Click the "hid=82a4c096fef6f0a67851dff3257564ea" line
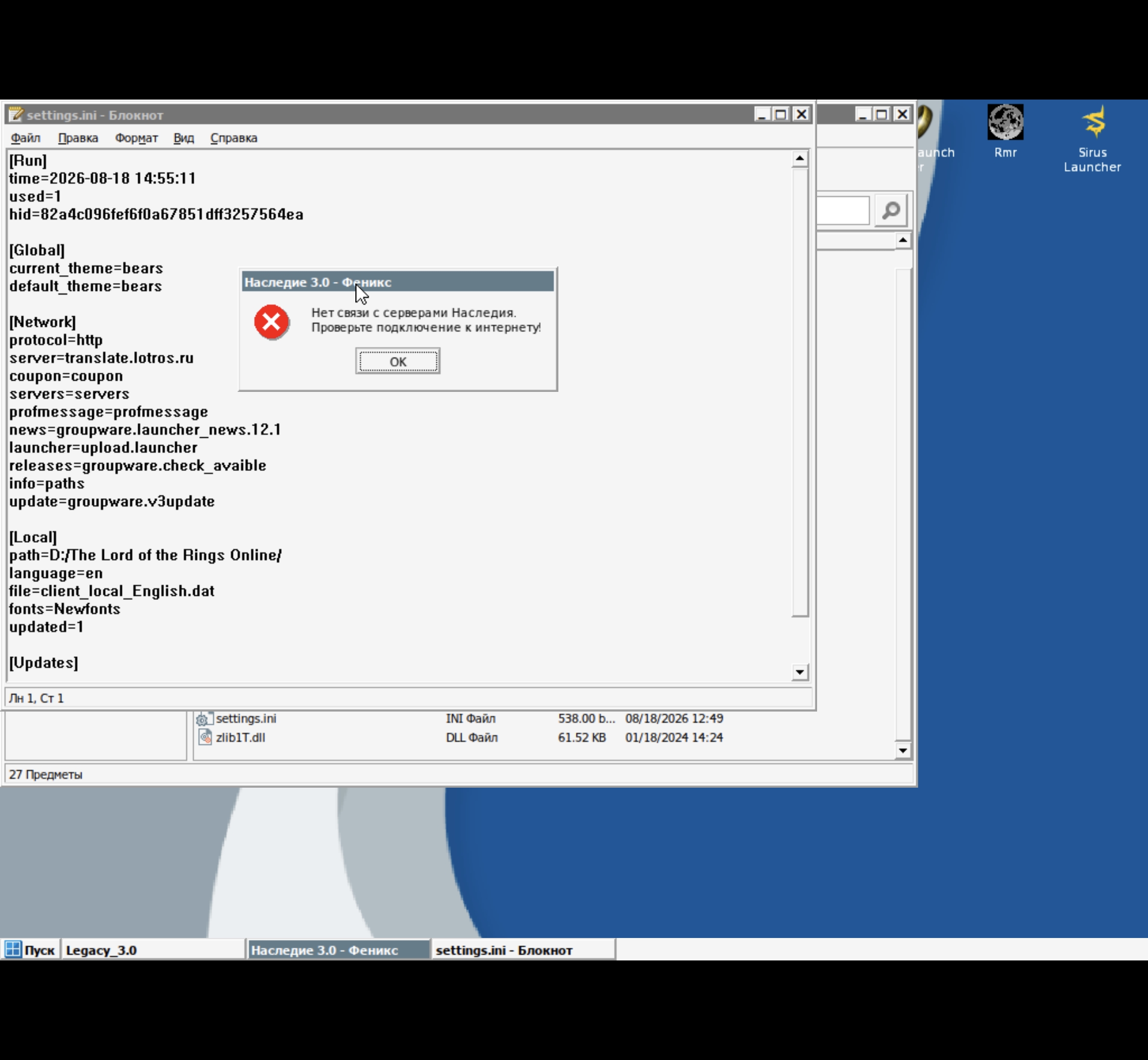This screenshot has height=1060, width=1148. 156,214
